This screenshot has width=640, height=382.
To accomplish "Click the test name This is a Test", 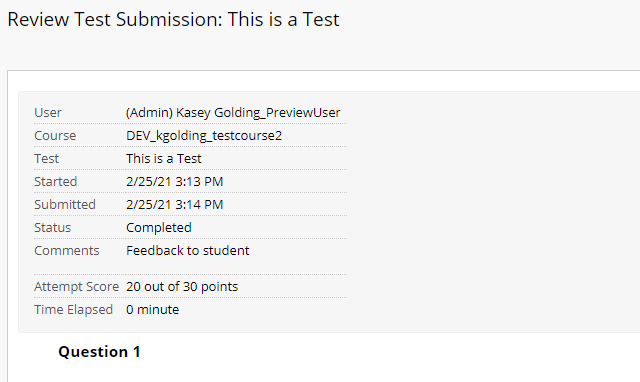I will point(164,158).
